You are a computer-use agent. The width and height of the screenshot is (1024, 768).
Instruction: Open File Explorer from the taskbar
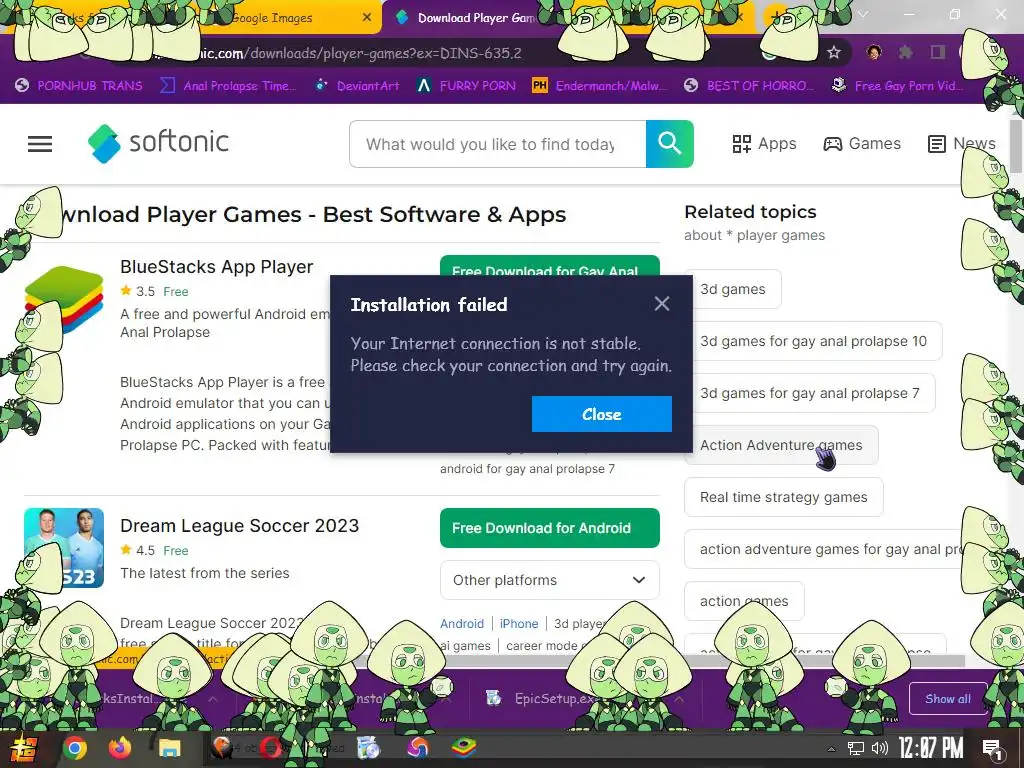[169, 748]
